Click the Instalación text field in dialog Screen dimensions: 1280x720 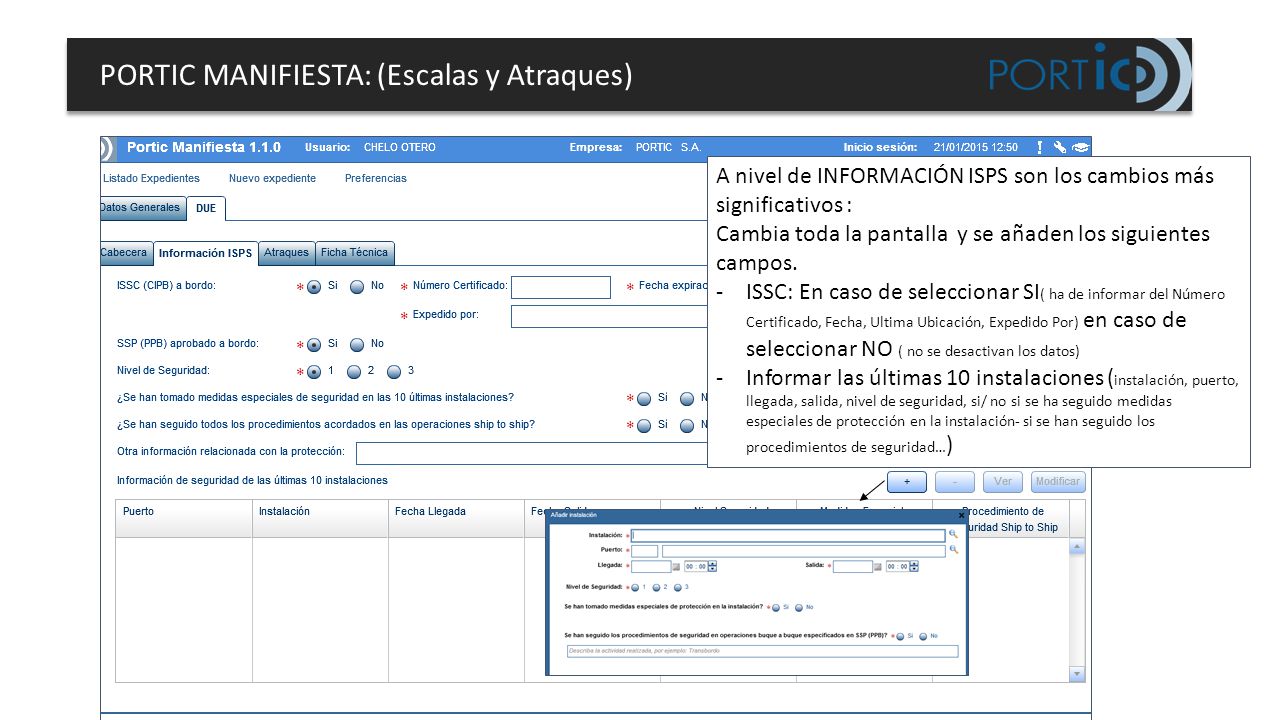click(x=788, y=535)
